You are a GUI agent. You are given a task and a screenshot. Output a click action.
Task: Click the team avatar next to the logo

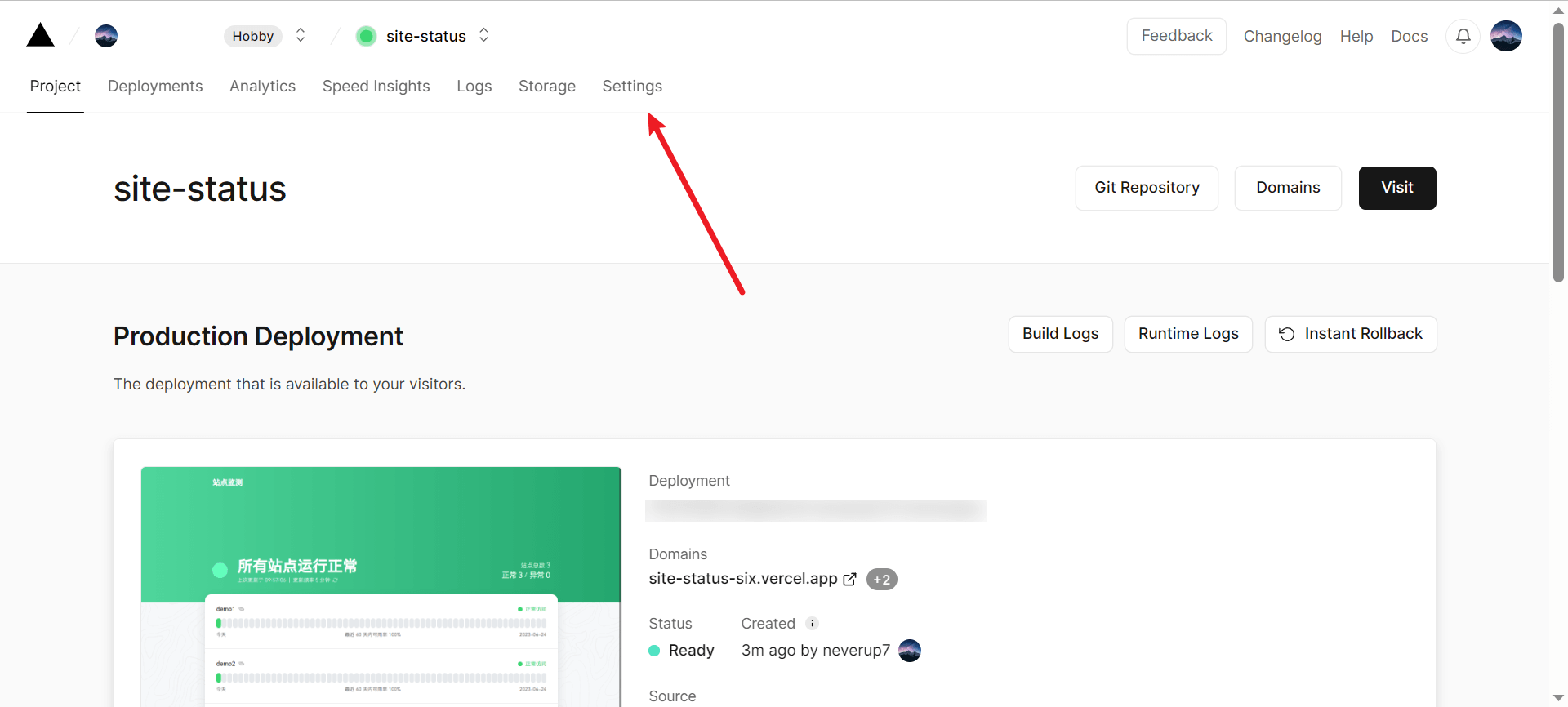(106, 36)
